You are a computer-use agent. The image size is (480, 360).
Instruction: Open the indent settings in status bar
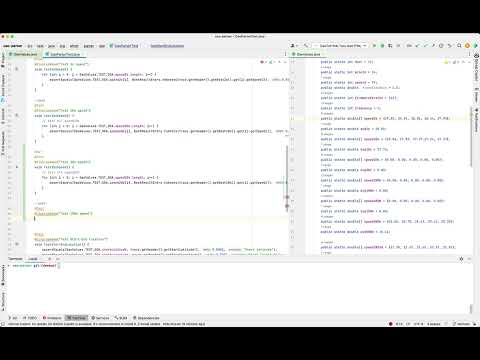point(434,324)
